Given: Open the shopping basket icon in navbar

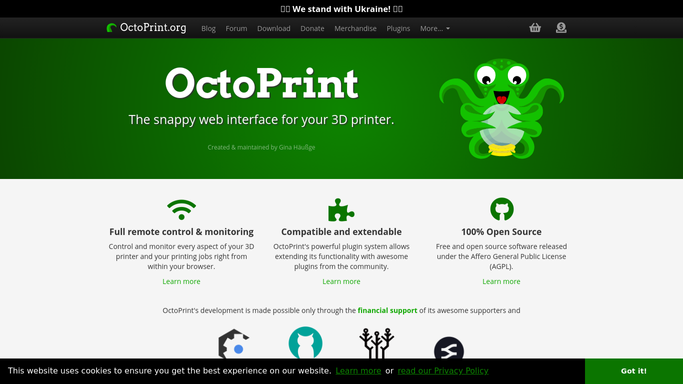Looking at the screenshot, I should click(535, 28).
